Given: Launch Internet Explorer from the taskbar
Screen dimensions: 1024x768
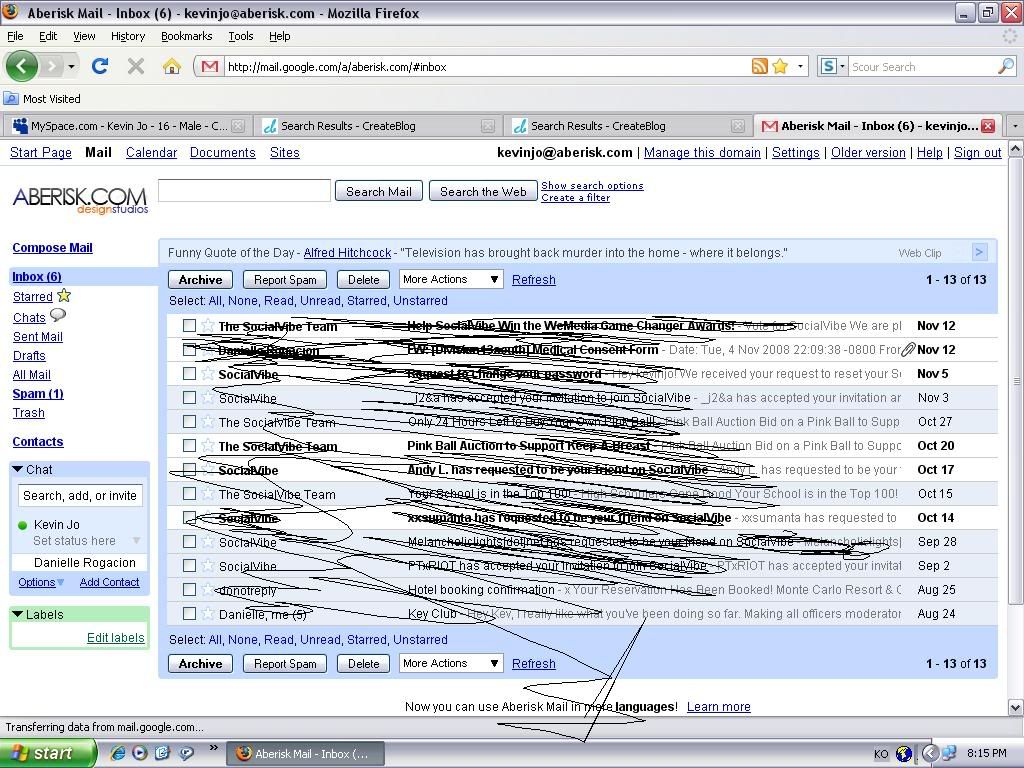Looking at the screenshot, I should 118,753.
